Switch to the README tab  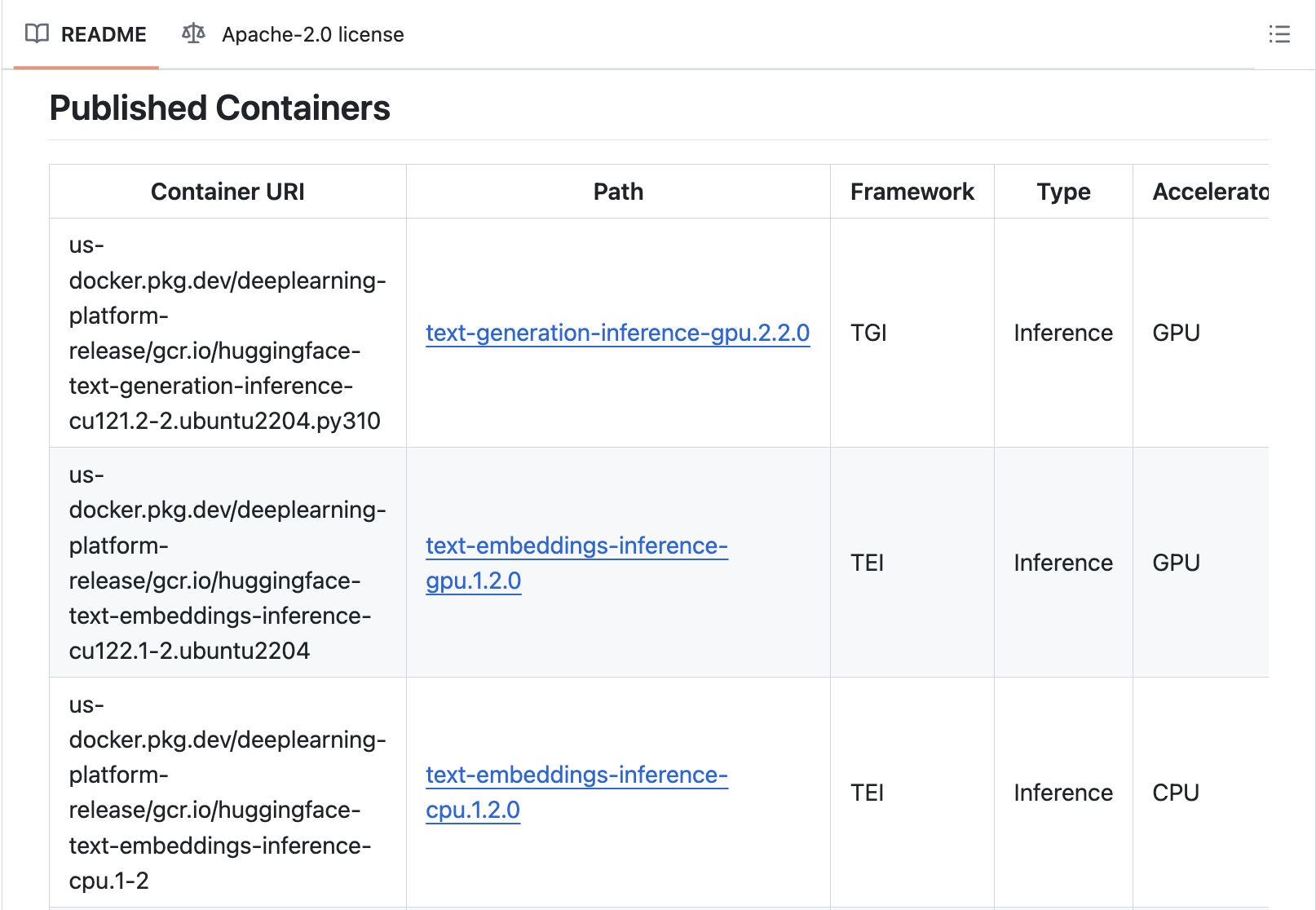pos(86,34)
